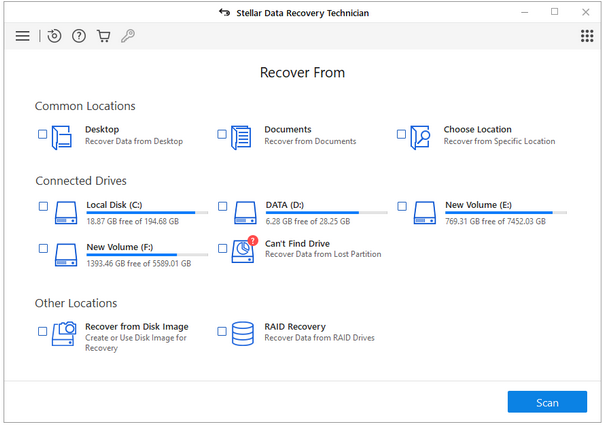The height and width of the screenshot is (425, 602).
Task: Click 'RAID Recovery' label
Action: 295,327
